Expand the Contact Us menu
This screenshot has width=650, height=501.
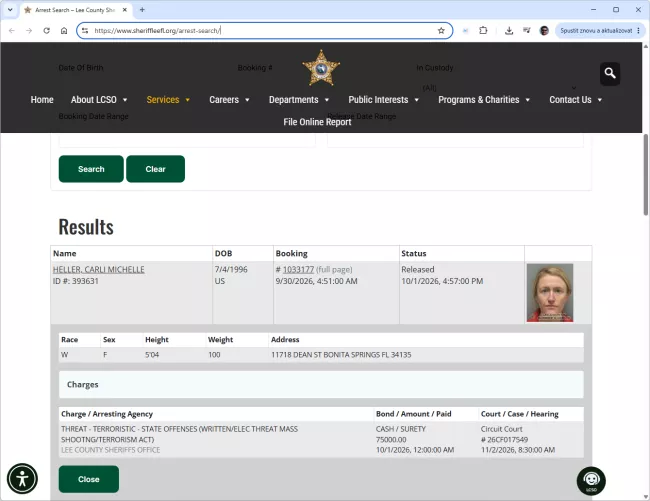[x=575, y=100]
